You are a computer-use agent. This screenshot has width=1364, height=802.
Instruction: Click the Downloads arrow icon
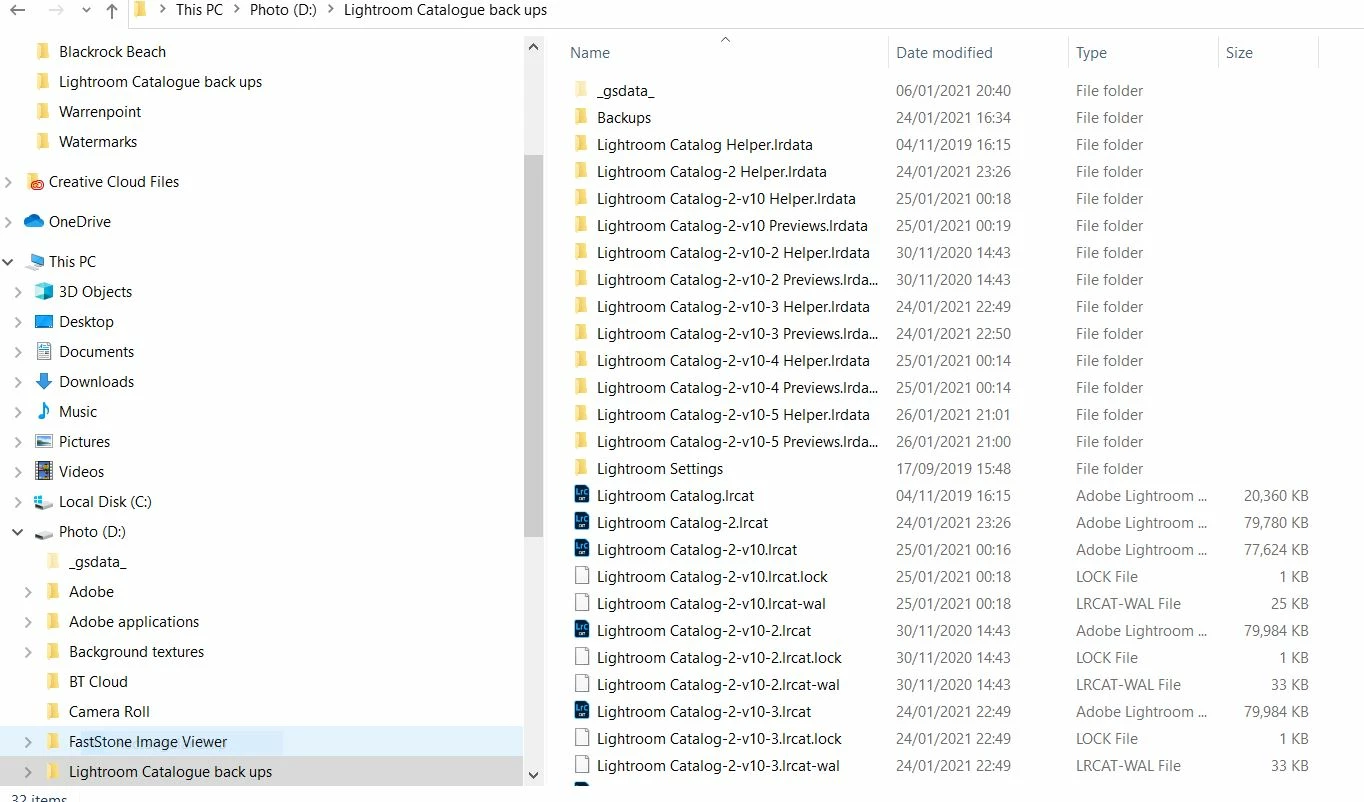click(43, 381)
